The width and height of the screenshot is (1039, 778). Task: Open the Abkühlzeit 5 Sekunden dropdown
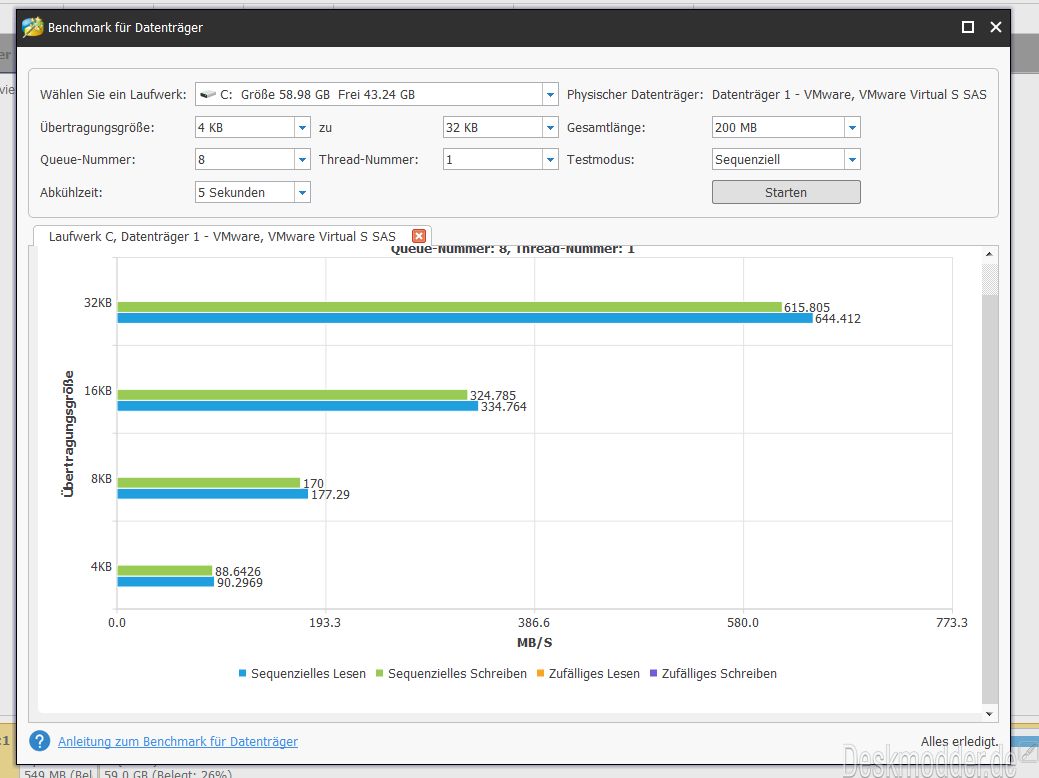coord(302,192)
